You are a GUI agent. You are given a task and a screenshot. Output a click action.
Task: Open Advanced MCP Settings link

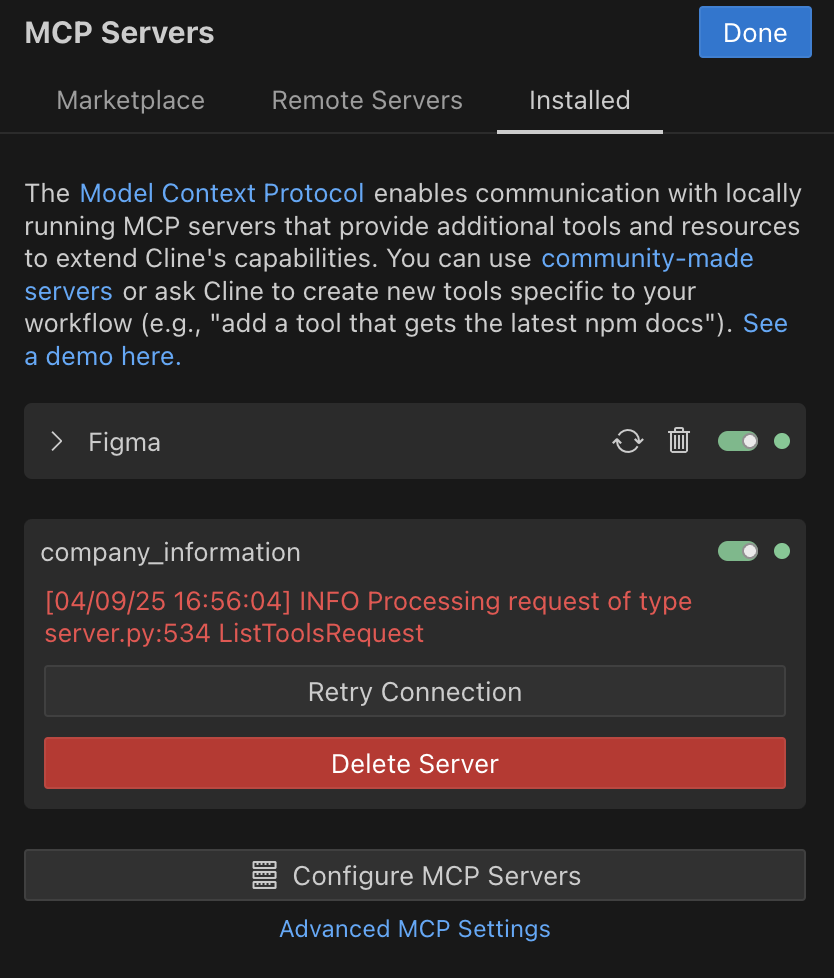[415, 929]
